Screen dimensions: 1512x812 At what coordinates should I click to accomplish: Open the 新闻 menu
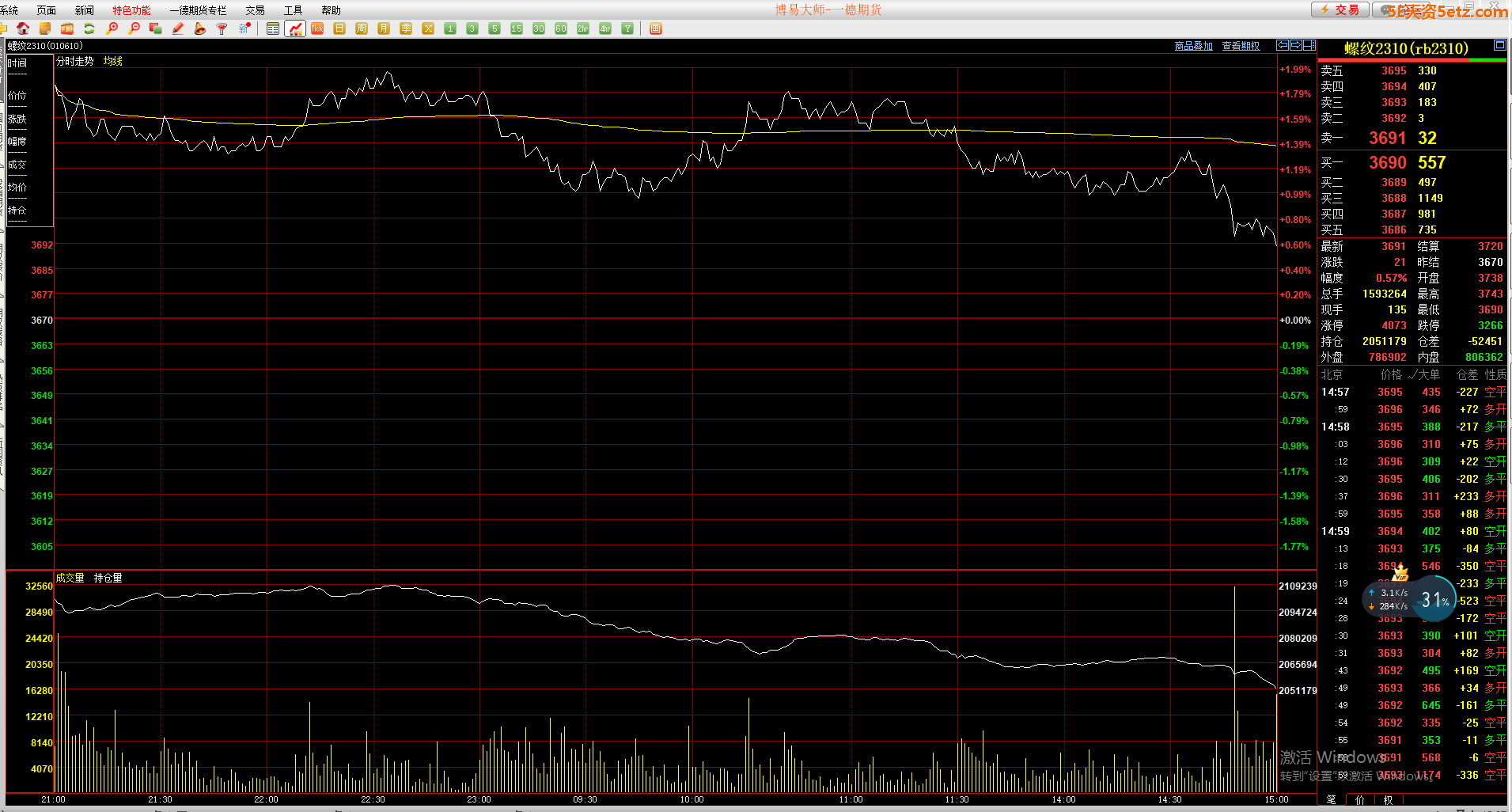85,10
